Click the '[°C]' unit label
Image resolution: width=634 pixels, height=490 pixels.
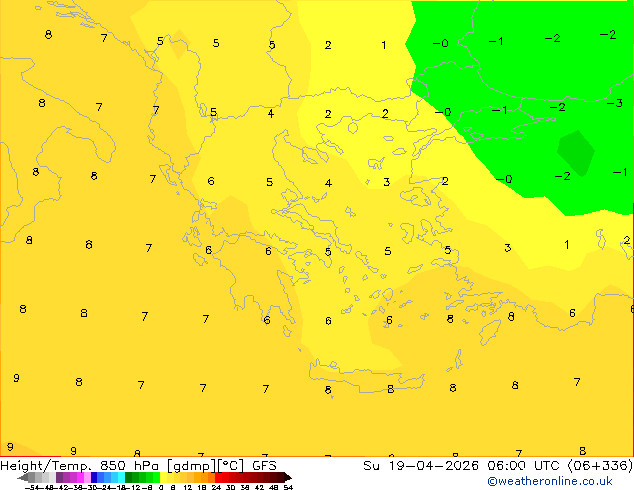point(231,466)
